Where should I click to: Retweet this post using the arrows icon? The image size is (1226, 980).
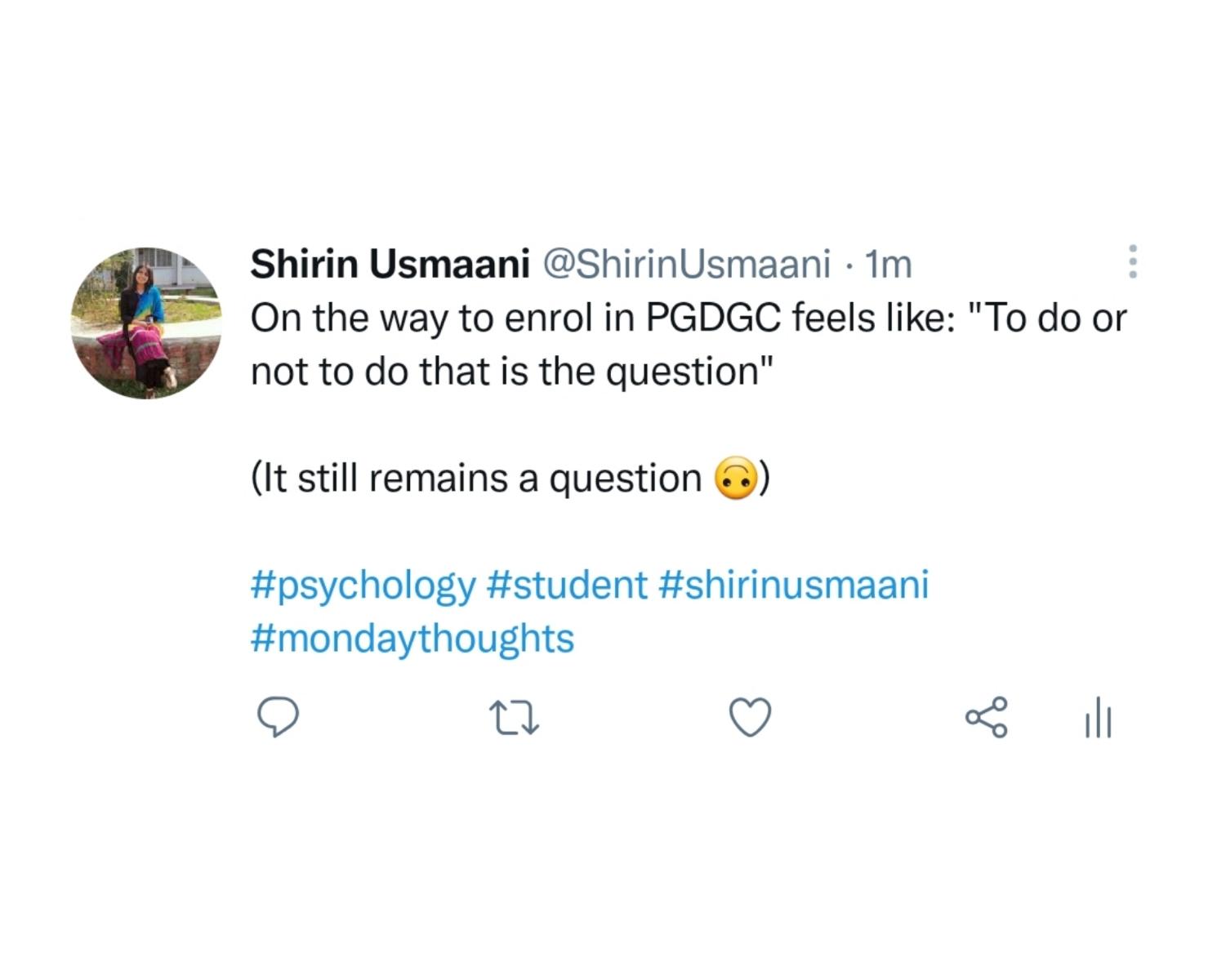514,719
